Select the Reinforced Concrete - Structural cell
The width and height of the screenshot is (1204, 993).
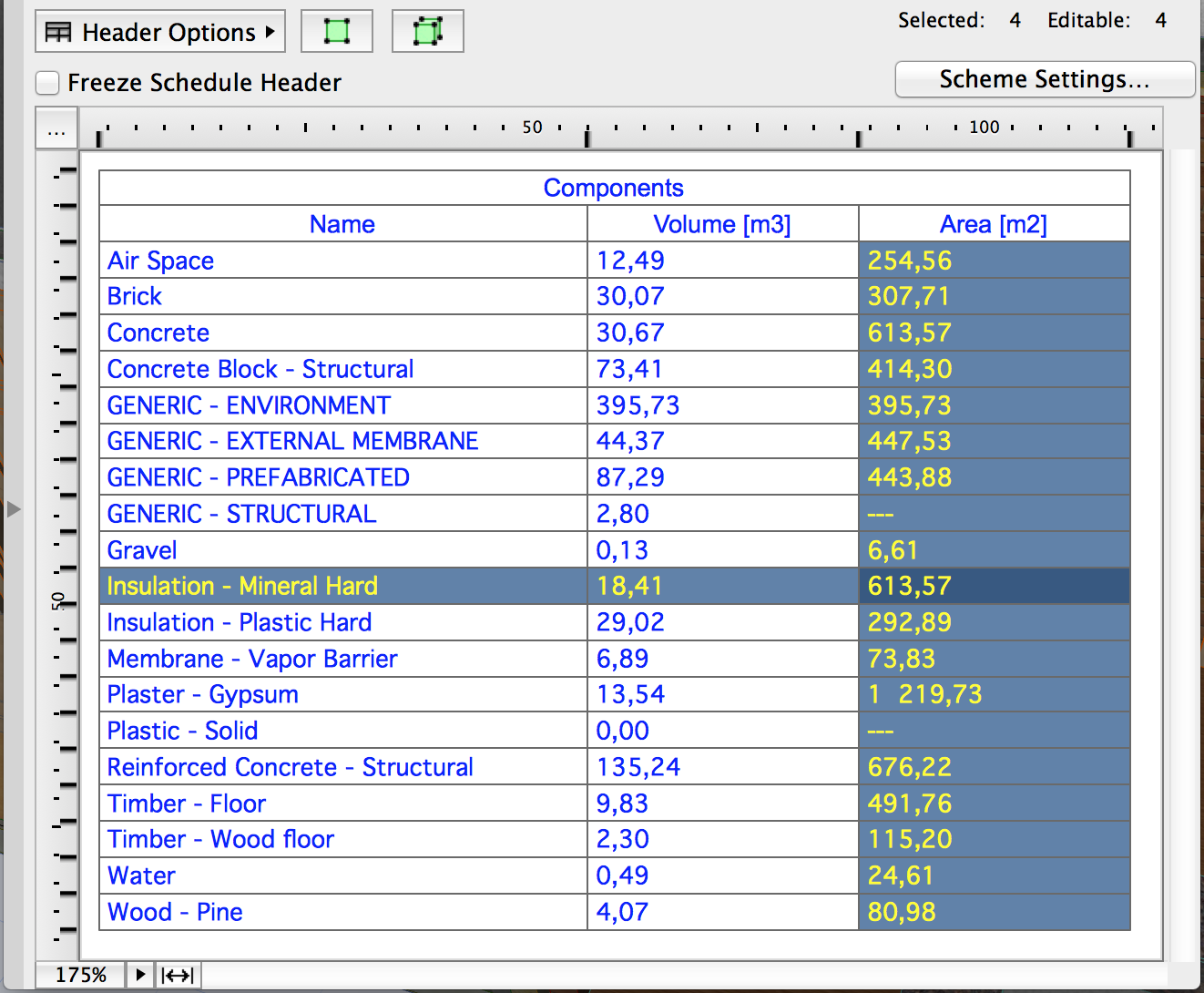coord(290,767)
